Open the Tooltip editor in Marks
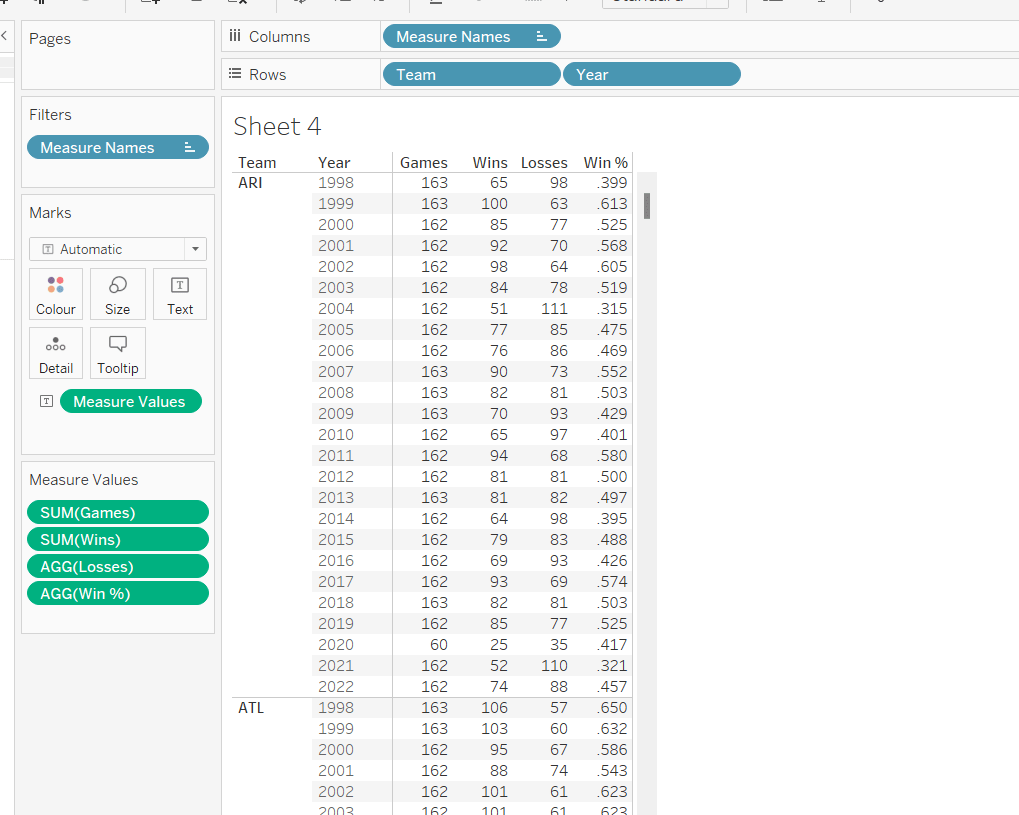The width and height of the screenshot is (1019, 815). point(118,353)
